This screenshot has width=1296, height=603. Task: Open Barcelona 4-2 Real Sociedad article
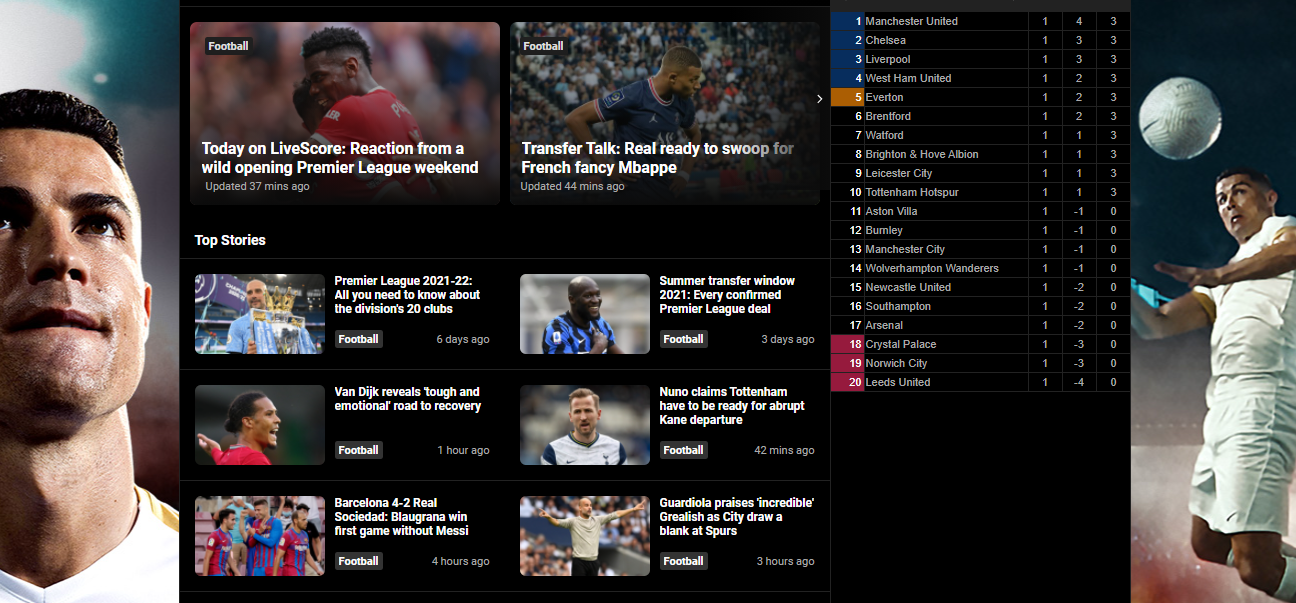coord(401,517)
